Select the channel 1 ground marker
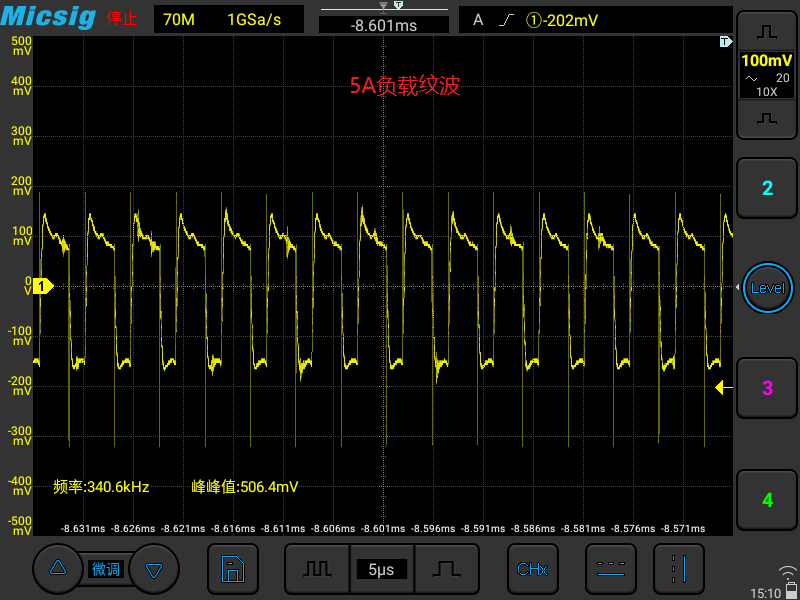This screenshot has height=600, width=800. pyautogui.click(x=43, y=286)
